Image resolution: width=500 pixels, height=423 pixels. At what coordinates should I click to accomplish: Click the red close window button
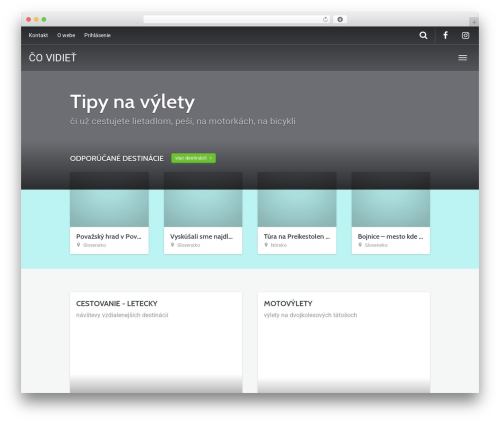[x=29, y=19]
